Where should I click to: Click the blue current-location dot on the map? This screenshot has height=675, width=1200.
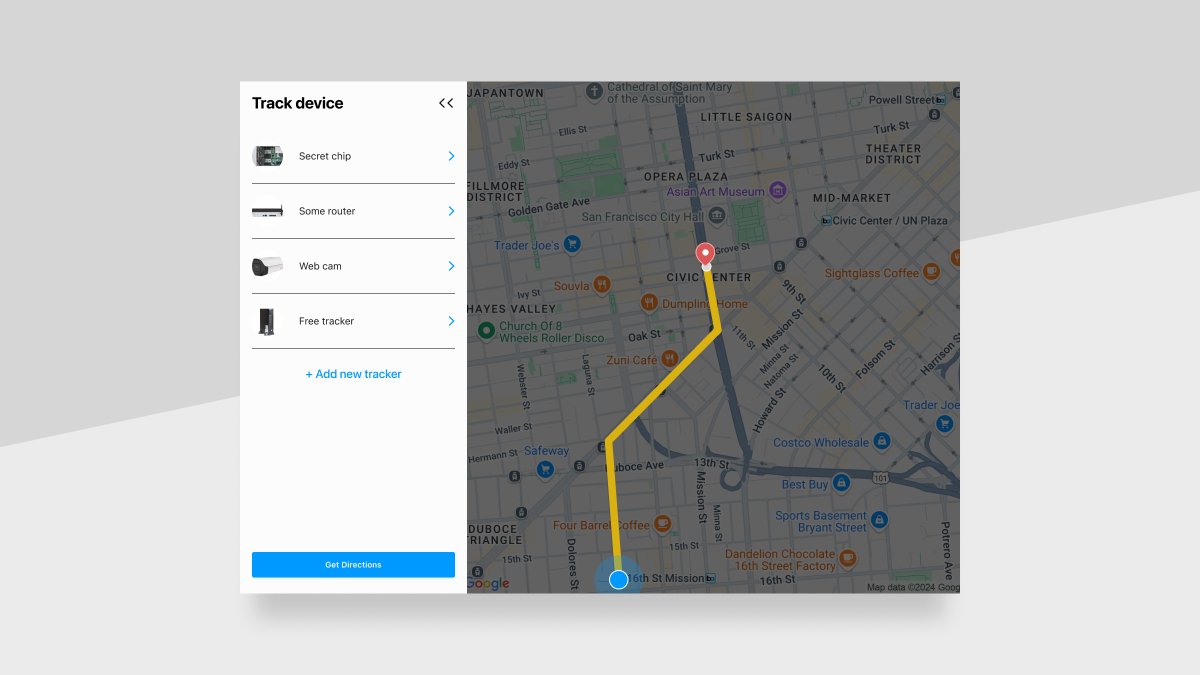pyautogui.click(x=618, y=579)
